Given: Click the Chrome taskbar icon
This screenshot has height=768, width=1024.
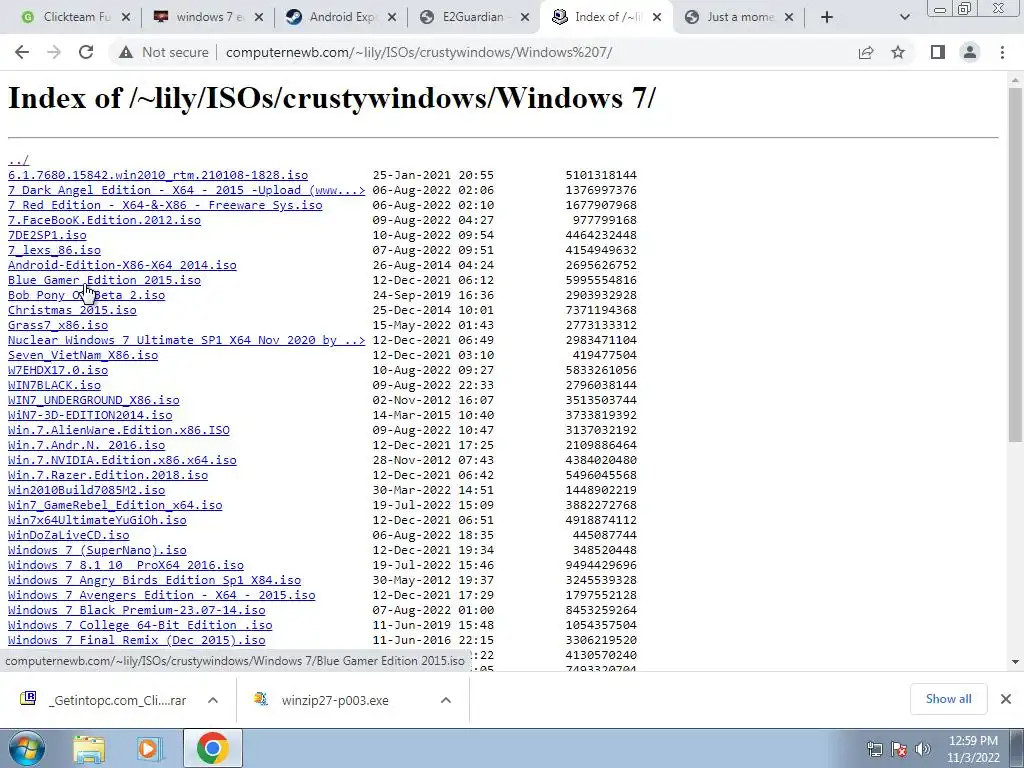Looking at the screenshot, I should tap(212, 748).
